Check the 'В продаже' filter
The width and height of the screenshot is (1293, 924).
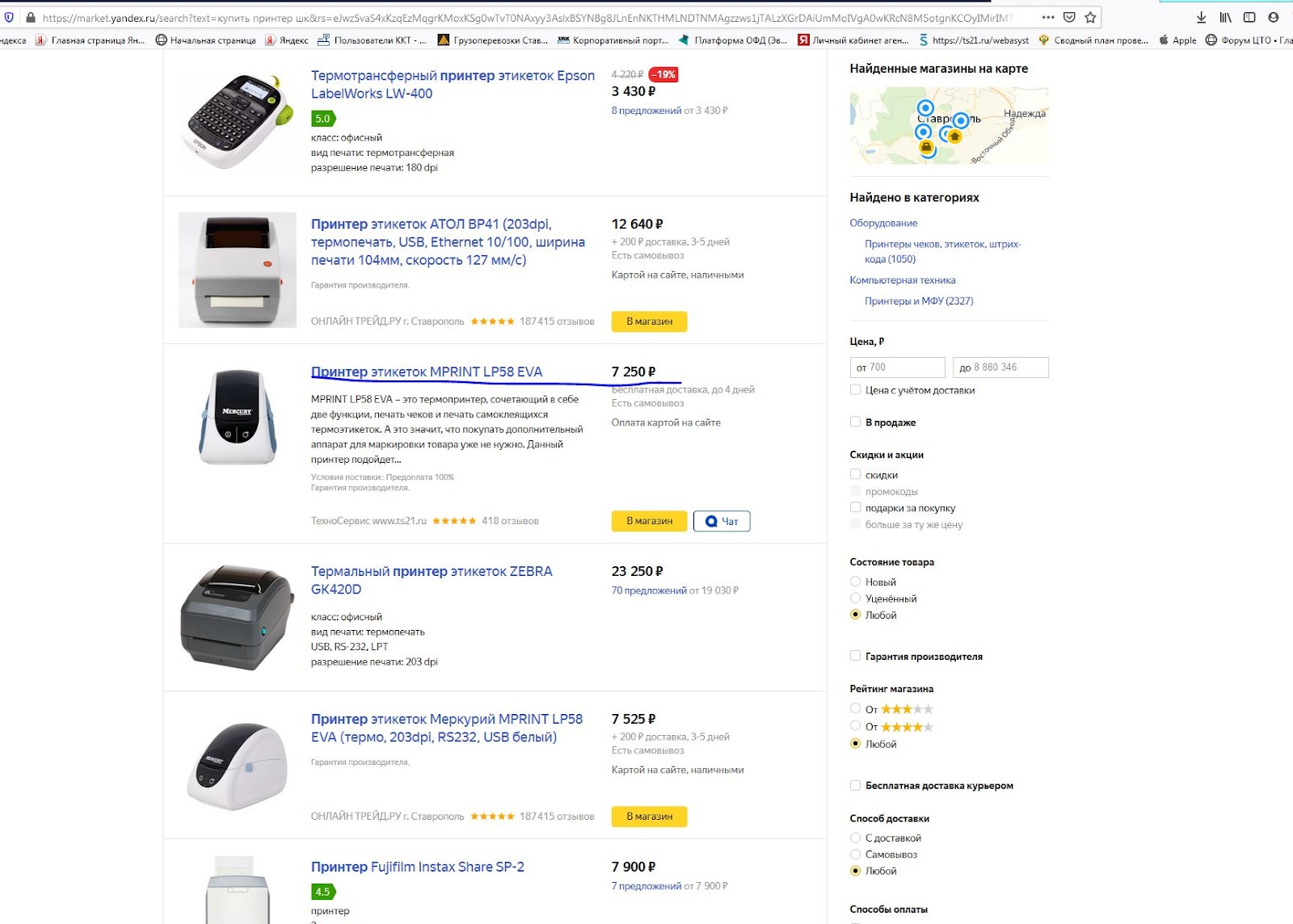pyautogui.click(x=855, y=422)
